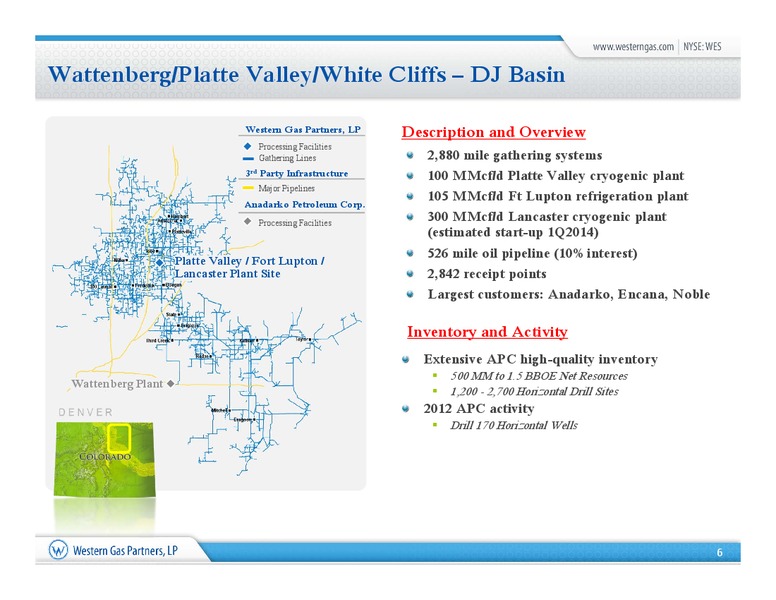Click the Inventory and Activity heading
Screen dimensions: 776x600
pyautogui.click(x=487, y=332)
